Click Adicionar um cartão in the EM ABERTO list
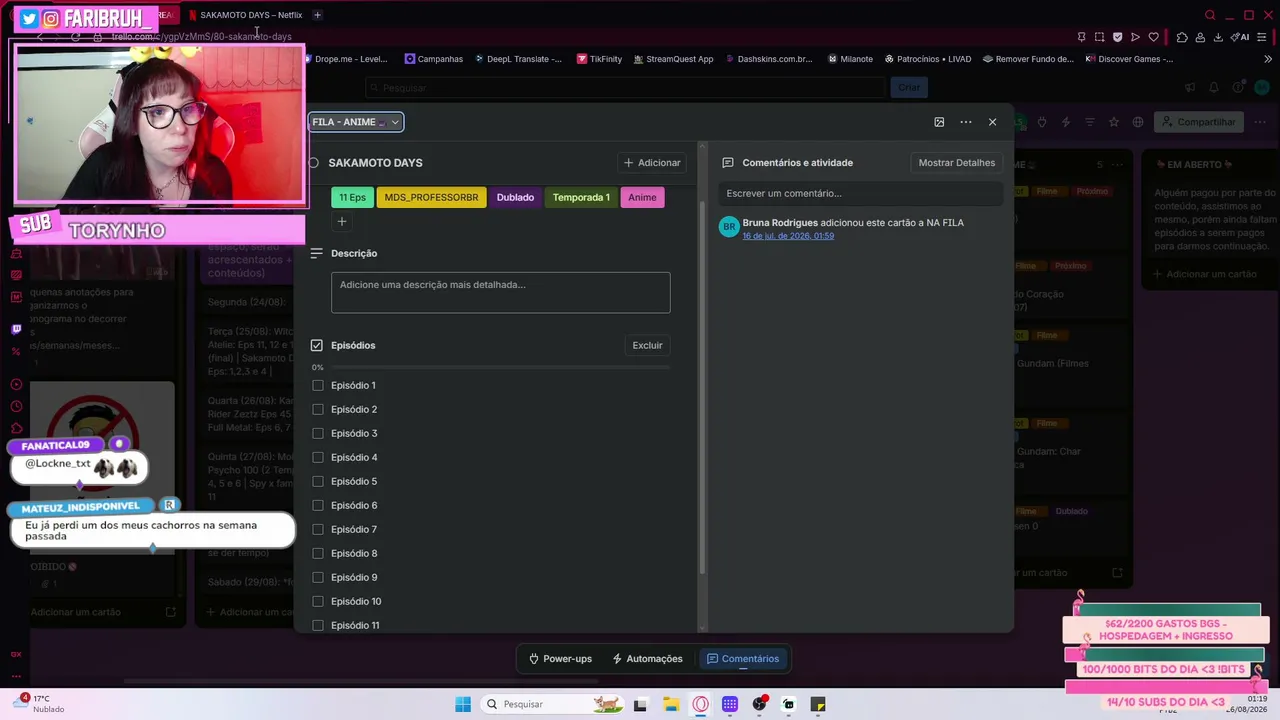The height and width of the screenshot is (720, 1280). tap(1204, 274)
